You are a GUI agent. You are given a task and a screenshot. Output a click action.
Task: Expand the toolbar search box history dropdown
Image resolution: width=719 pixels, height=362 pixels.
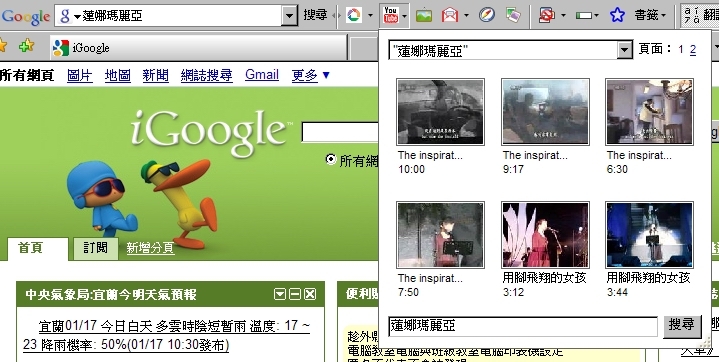289,16
